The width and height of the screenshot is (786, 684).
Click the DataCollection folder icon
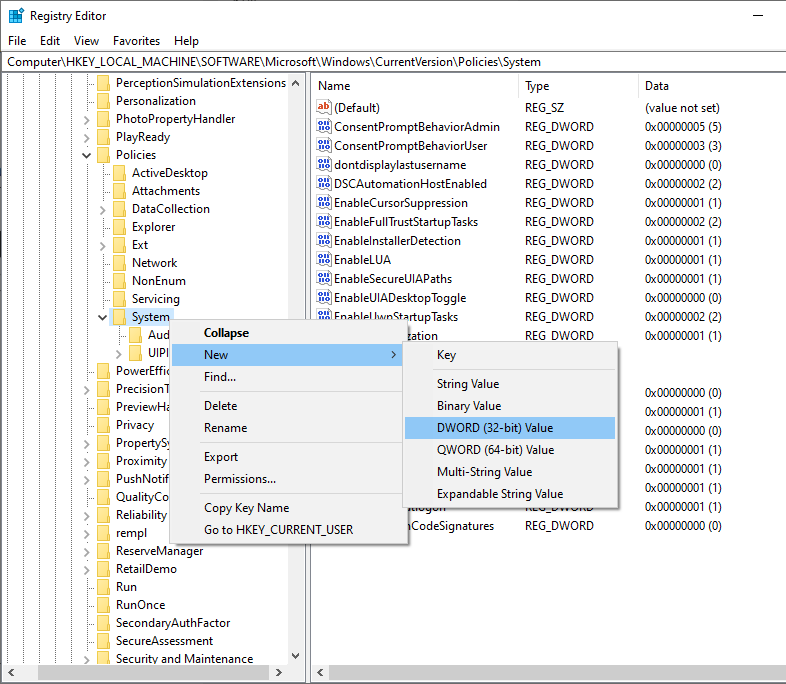[119, 209]
